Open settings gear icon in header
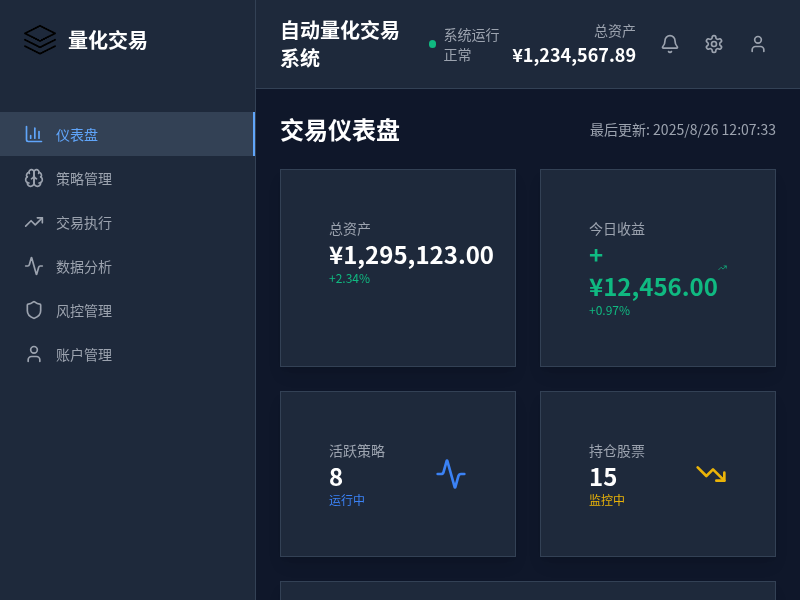This screenshot has width=800, height=600. pos(714,44)
